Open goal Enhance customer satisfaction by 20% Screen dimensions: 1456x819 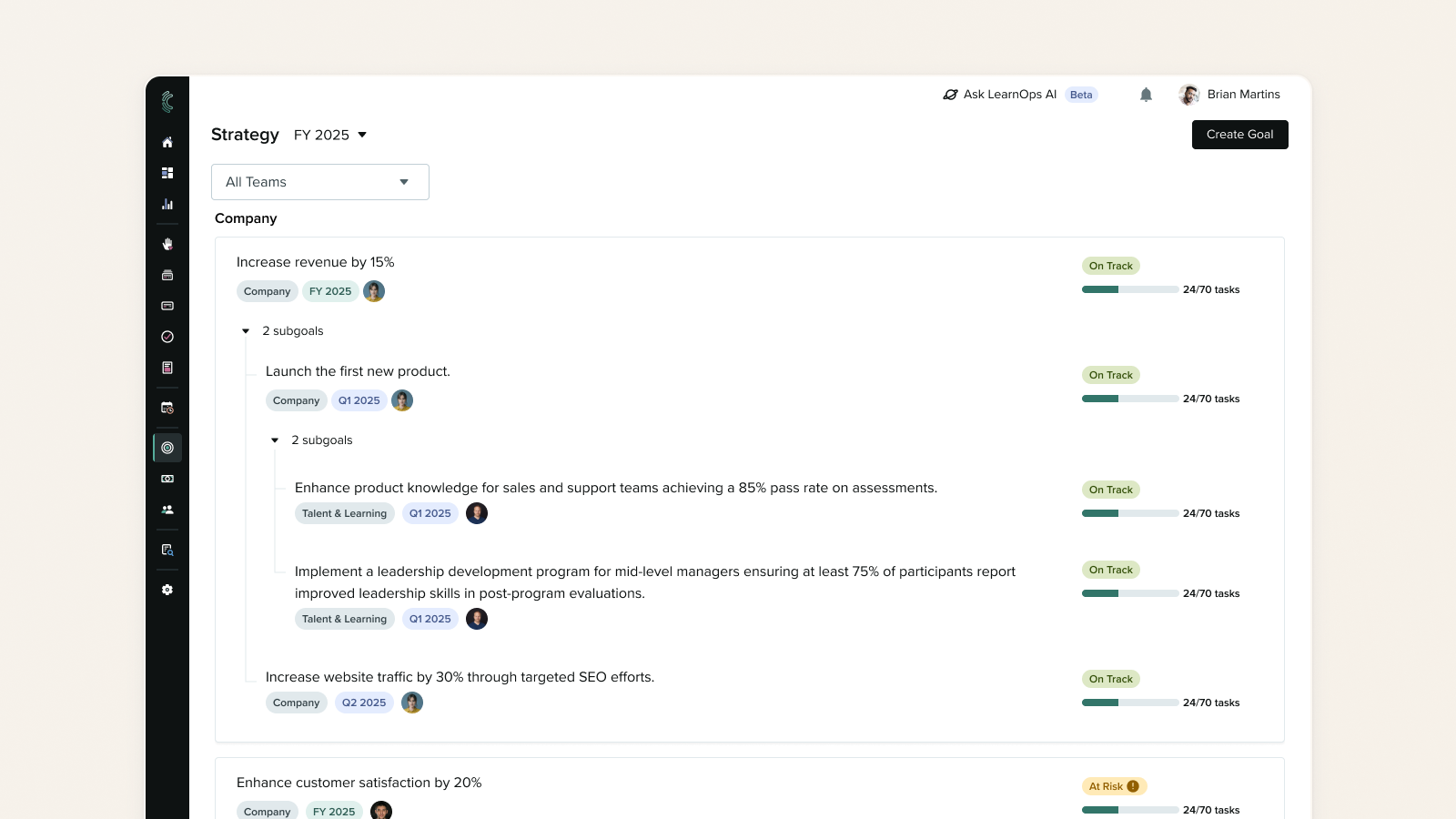[x=359, y=783]
